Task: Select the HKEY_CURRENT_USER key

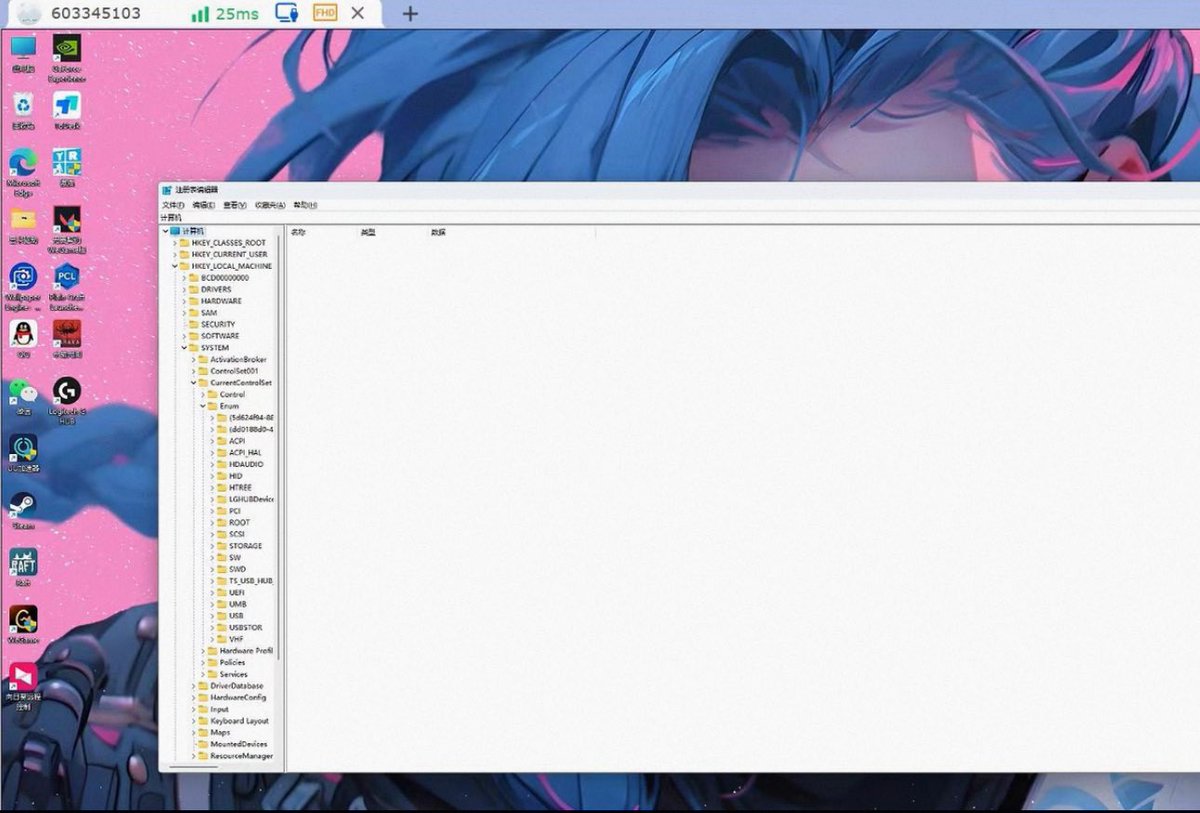Action: click(x=229, y=254)
